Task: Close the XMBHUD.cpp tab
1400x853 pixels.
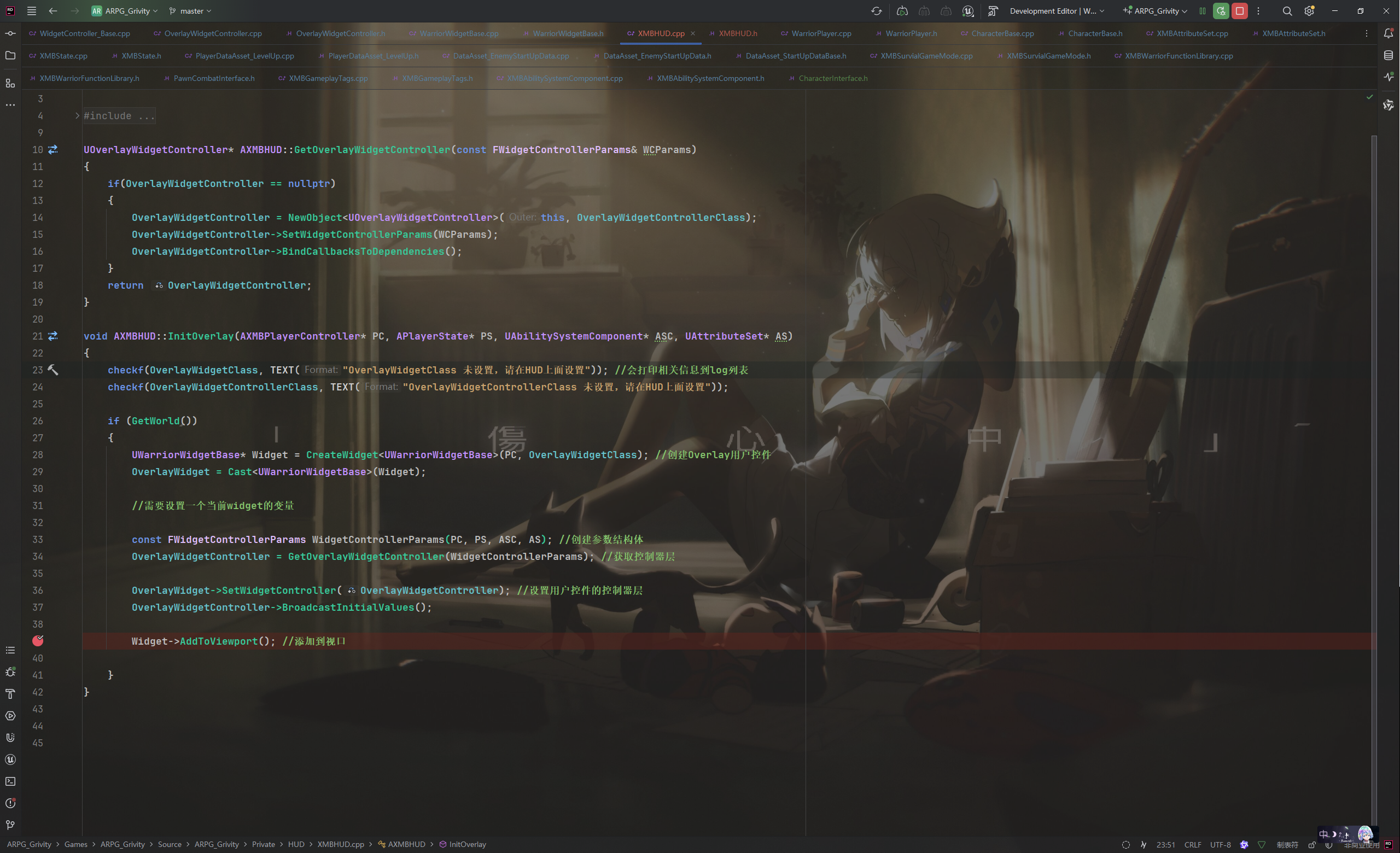Action: tap(692, 33)
